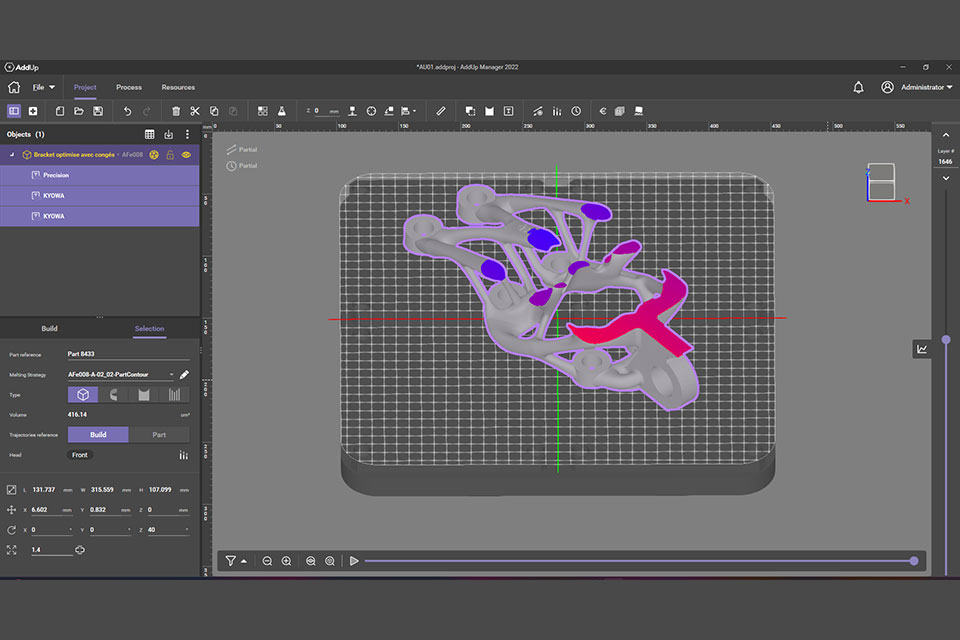This screenshot has width=960, height=640.
Task: Open the Build tab in lower panel
Action: (49, 328)
